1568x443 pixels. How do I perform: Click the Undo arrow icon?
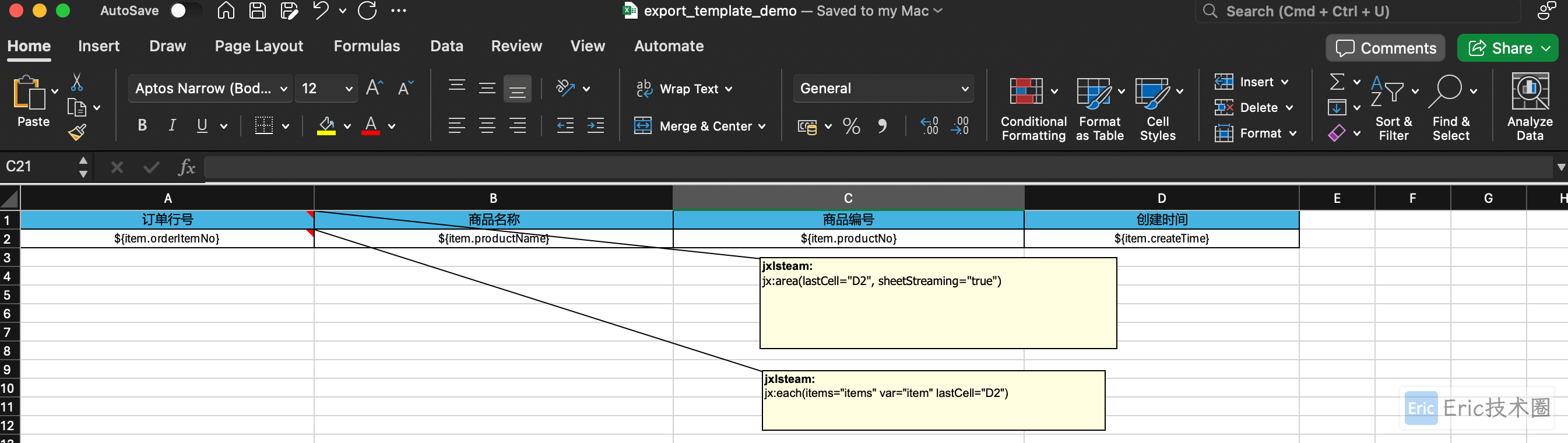[x=321, y=11]
